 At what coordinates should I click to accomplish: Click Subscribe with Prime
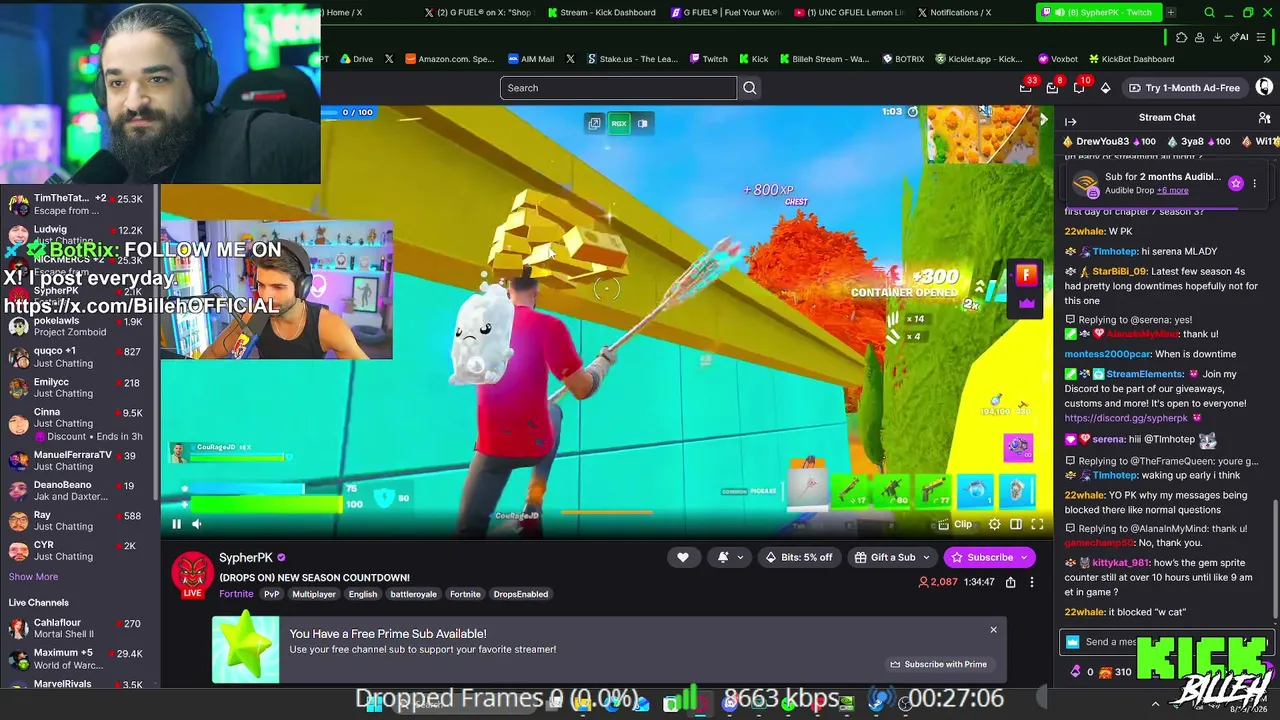(938, 664)
